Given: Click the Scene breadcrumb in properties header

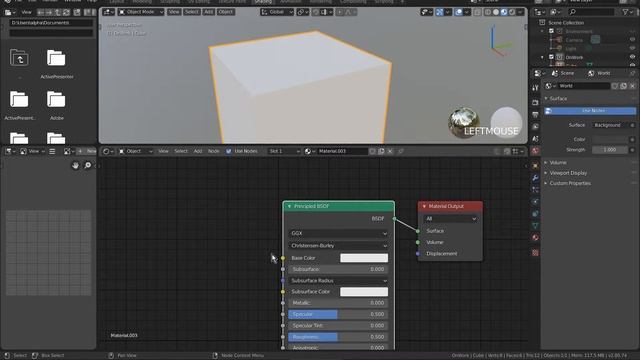Looking at the screenshot, I should (x=563, y=73).
